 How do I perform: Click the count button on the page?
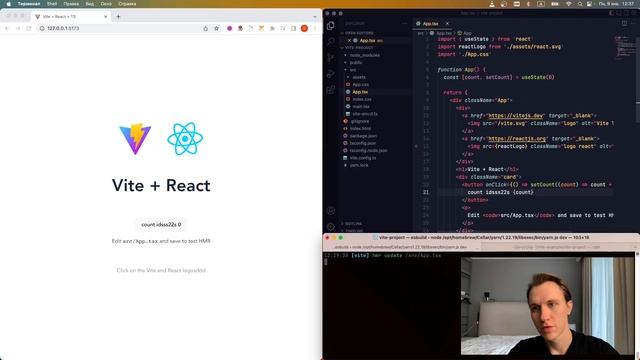click(x=161, y=224)
